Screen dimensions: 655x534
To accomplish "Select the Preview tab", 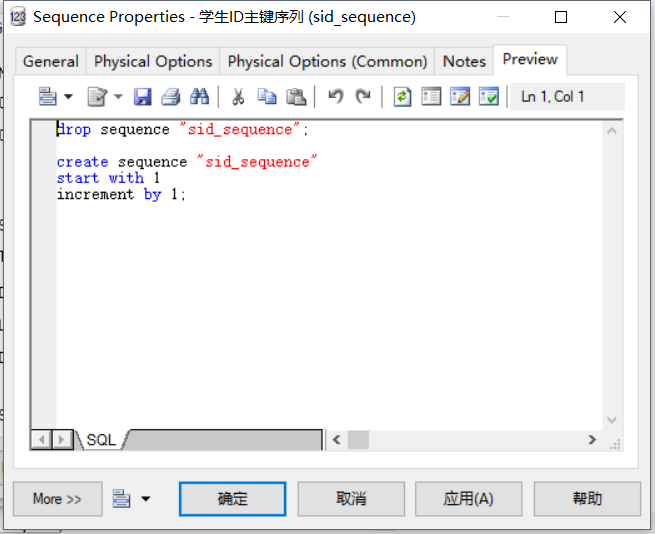I will (x=530, y=59).
